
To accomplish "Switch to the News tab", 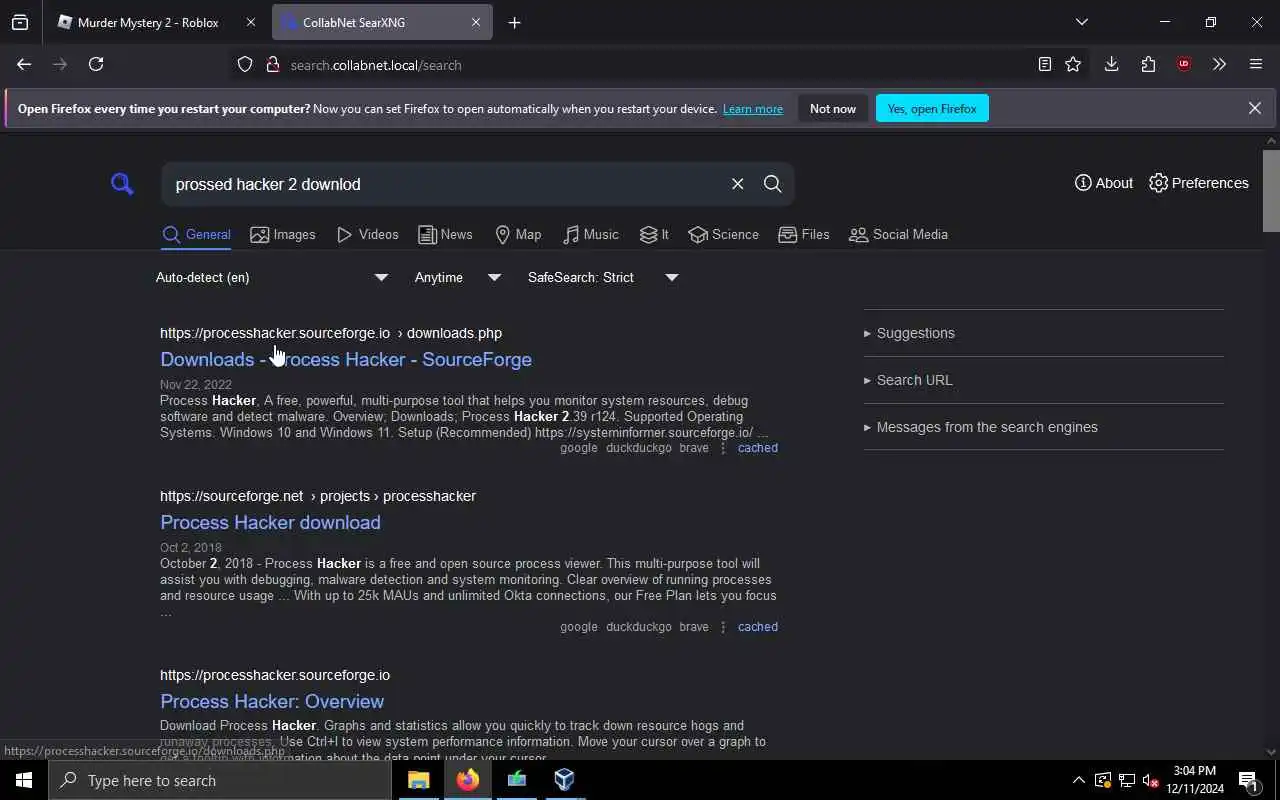I will (x=445, y=235).
